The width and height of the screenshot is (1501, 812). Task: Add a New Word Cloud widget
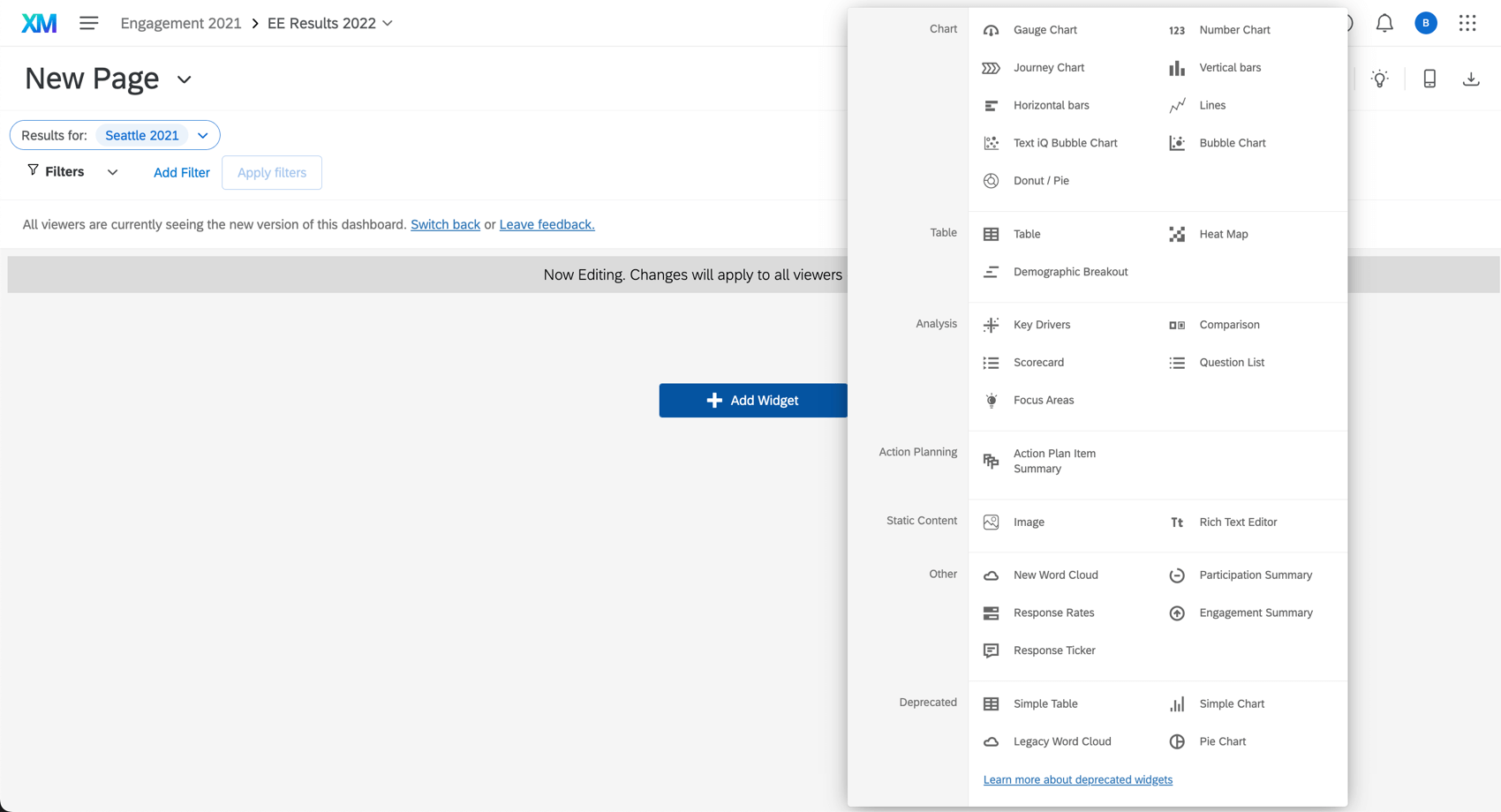1055,575
